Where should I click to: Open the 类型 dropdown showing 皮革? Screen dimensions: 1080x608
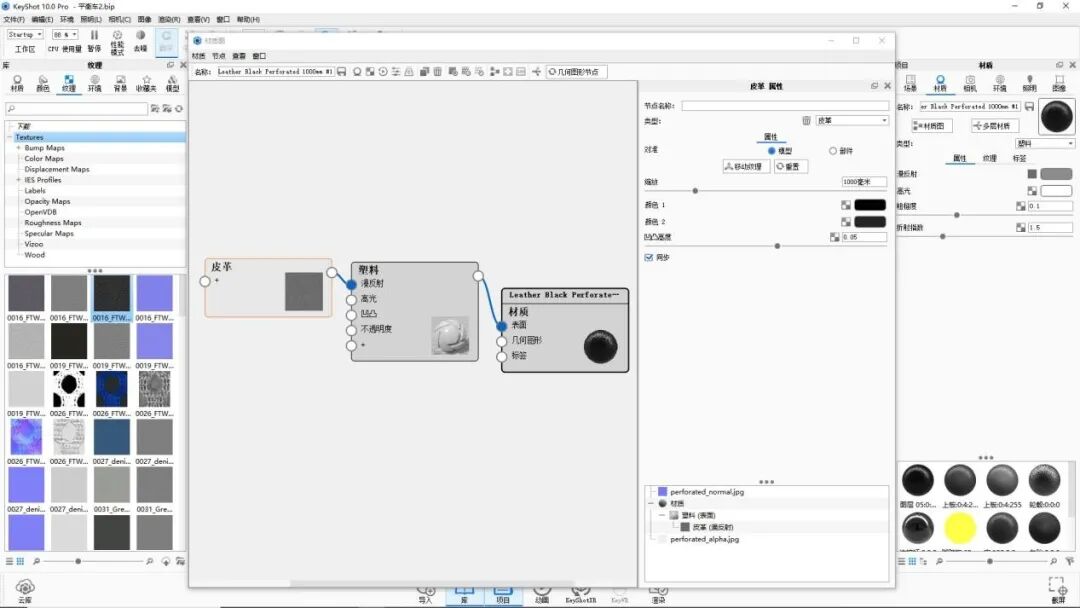click(x=850, y=120)
